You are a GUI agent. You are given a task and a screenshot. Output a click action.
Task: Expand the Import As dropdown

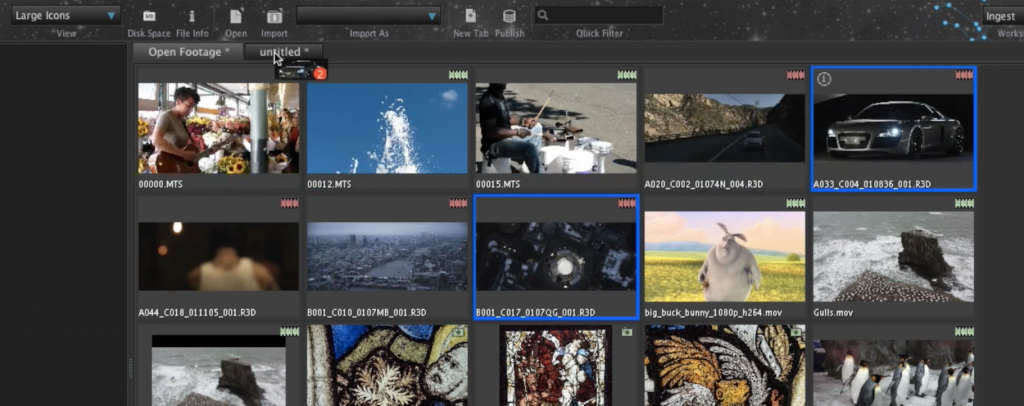tap(369, 16)
